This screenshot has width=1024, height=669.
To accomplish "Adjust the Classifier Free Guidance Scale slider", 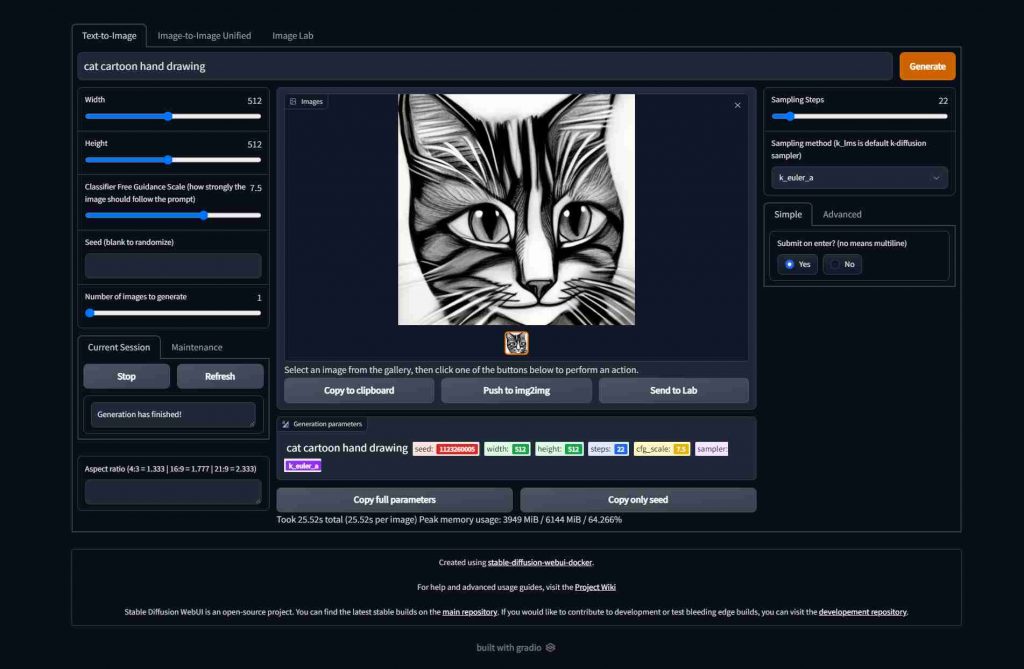I will [203, 215].
